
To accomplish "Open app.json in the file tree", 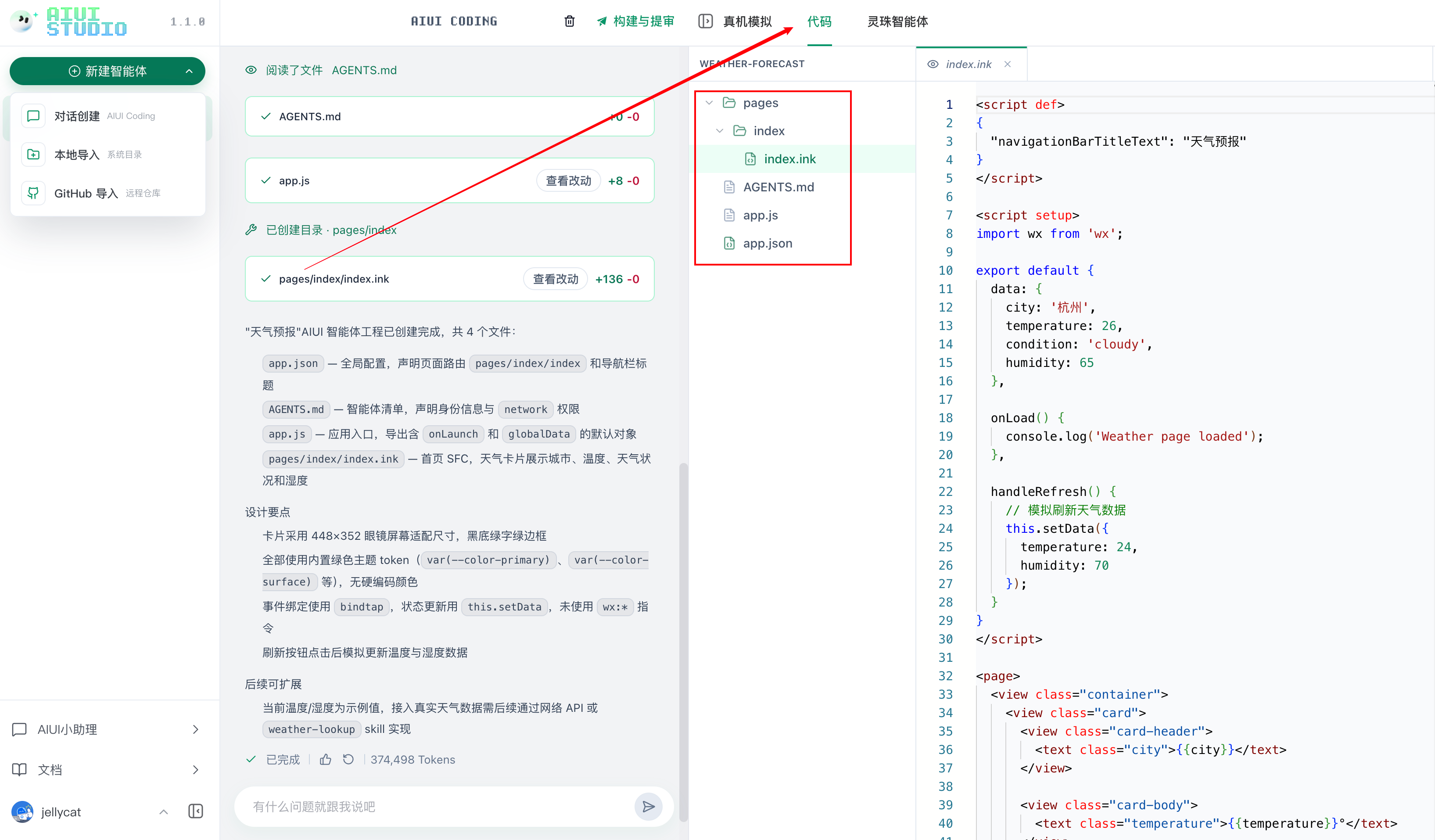I will coord(767,243).
